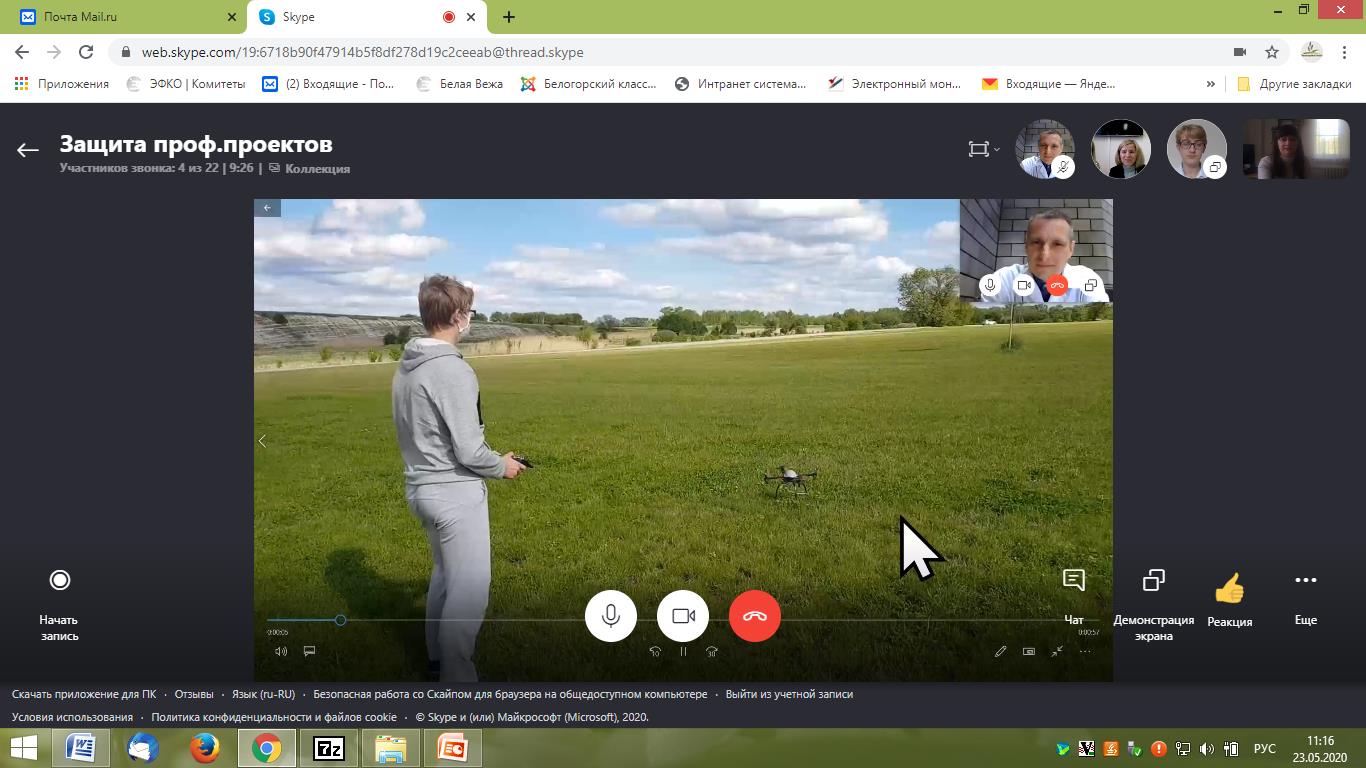Click the video progress slider handle

click(x=340, y=620)
